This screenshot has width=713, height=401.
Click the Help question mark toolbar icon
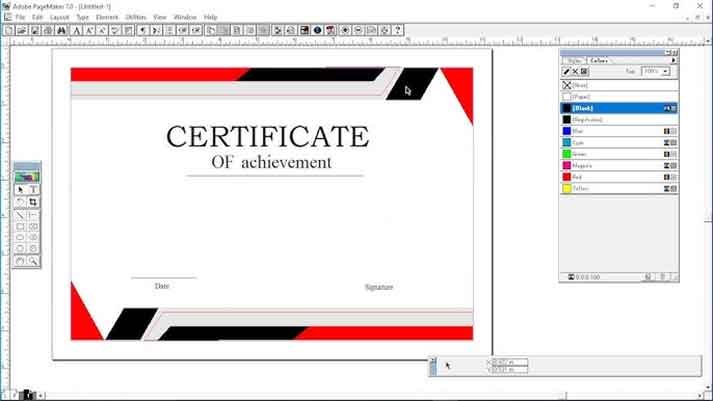pos(398,30)
